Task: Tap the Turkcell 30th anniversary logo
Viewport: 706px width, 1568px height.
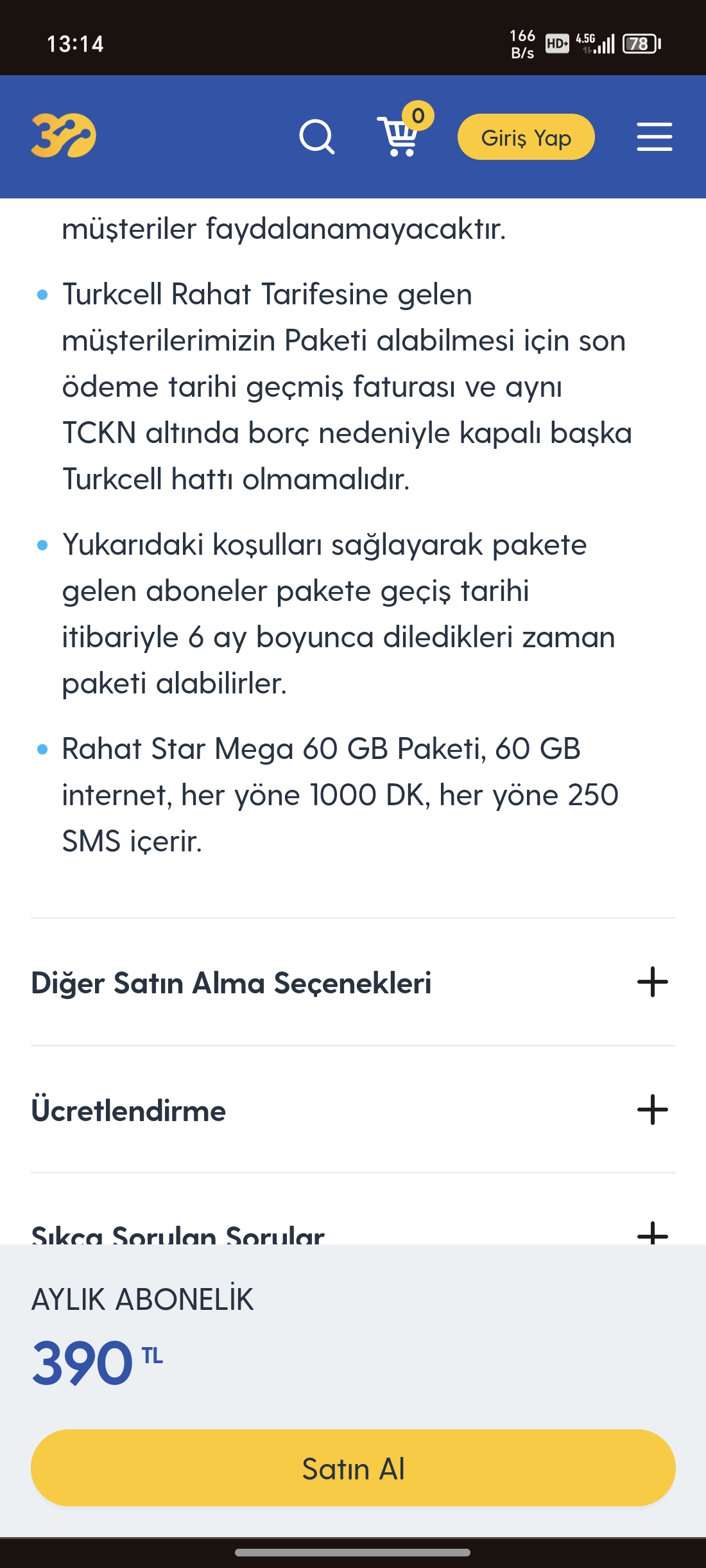Action: [x=64, y=135]
